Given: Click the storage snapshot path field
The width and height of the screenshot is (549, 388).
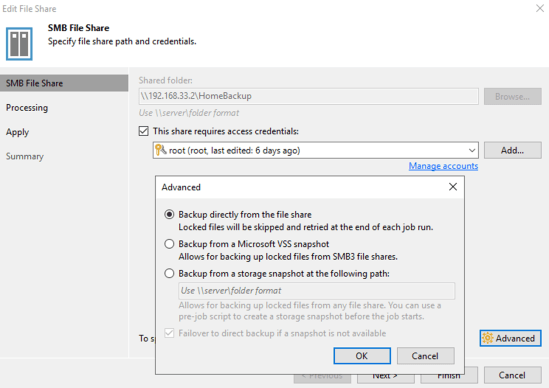Looking at the screenshot, I should (317, 291).
